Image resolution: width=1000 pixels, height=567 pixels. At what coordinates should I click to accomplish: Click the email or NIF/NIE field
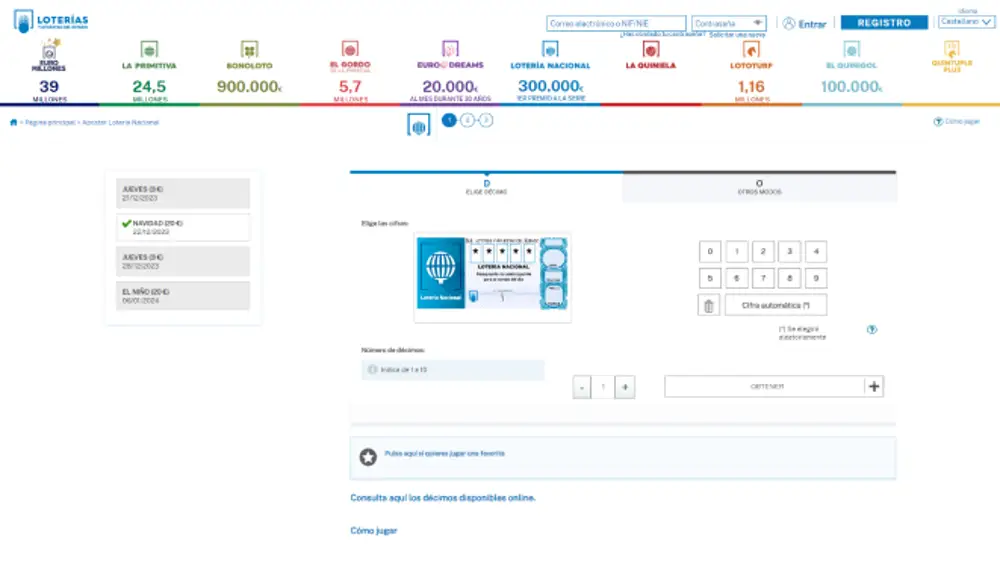pos(616,24)
